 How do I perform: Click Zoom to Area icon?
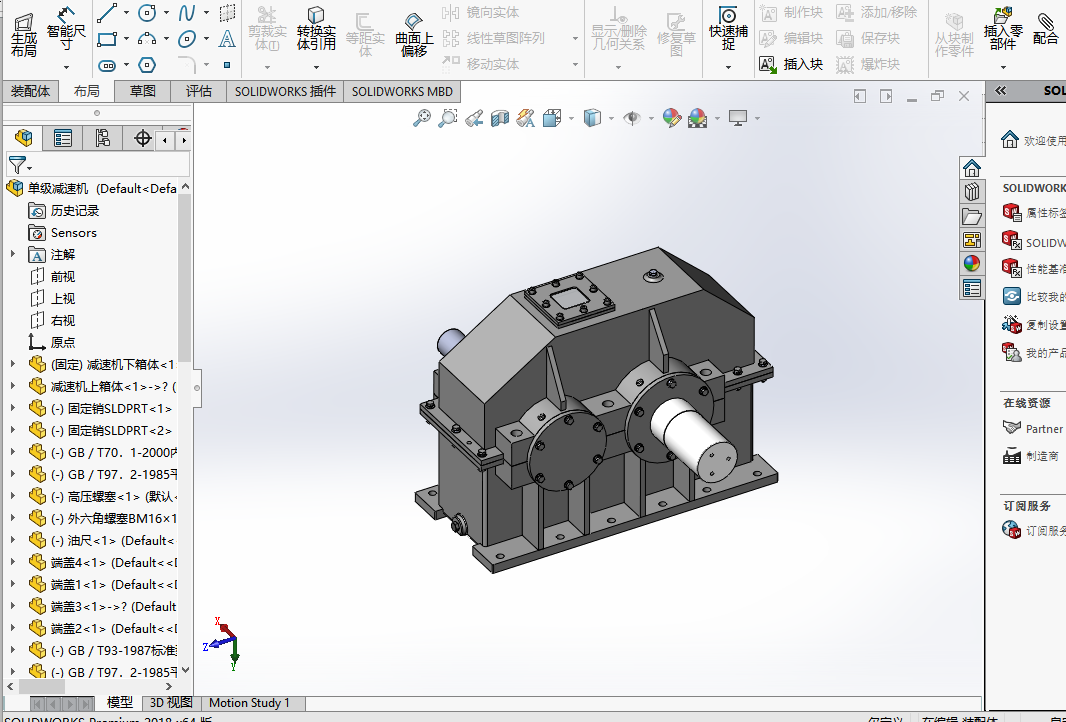click(x=447, y=118)
